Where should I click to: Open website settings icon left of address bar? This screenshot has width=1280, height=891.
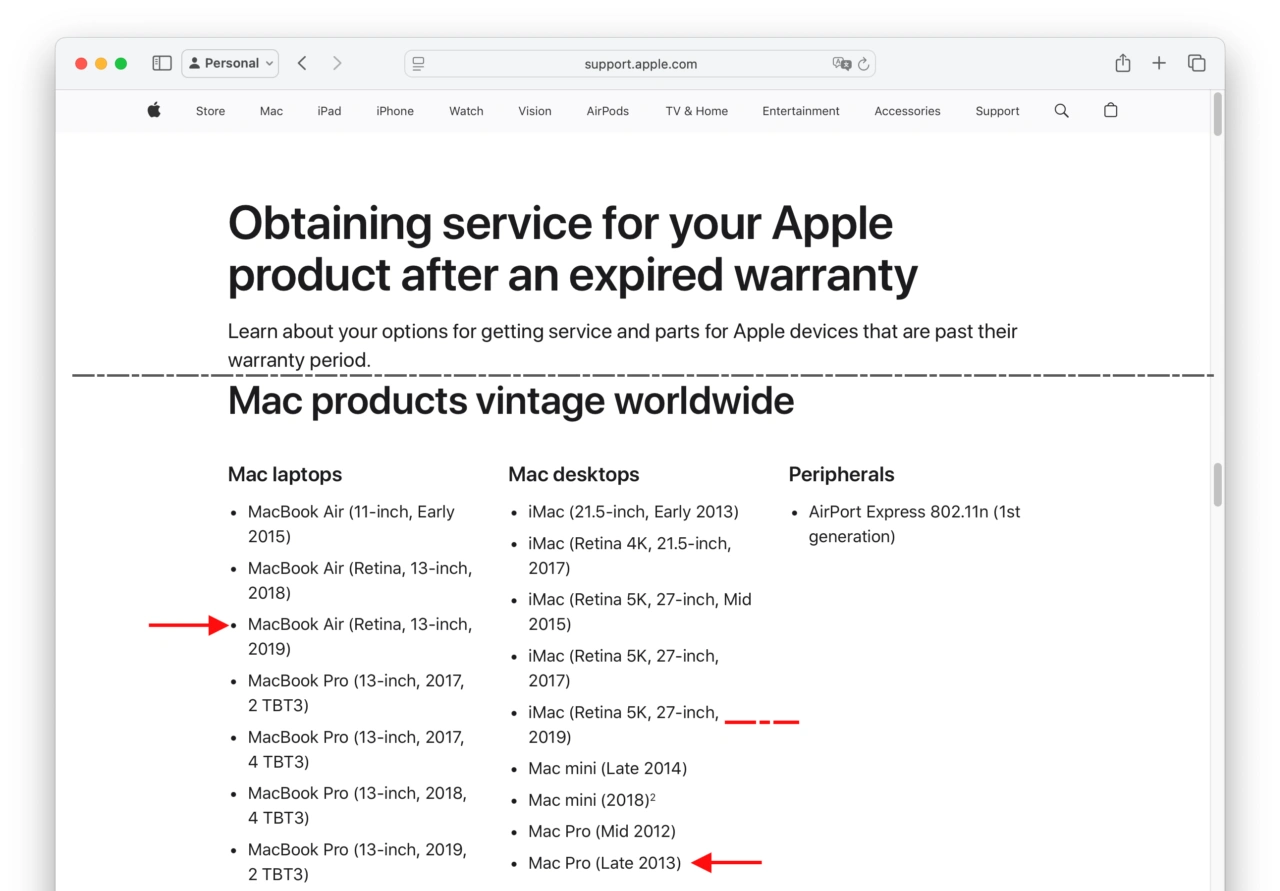pyautogui.click(x=417, y=63)
